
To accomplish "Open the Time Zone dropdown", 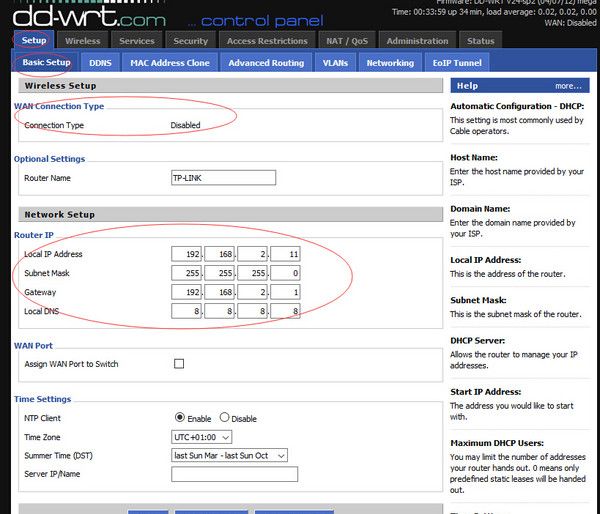I will point(201,437).
